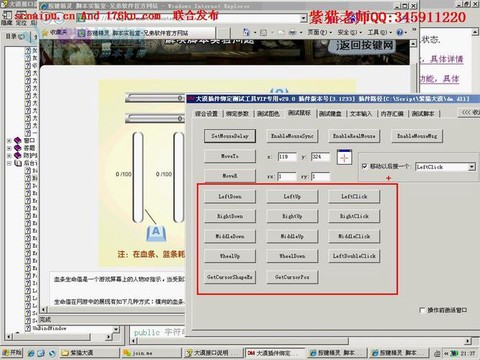Click the MiddleUp button
This screenshot has height=360, width=480.
coord(292,236)
